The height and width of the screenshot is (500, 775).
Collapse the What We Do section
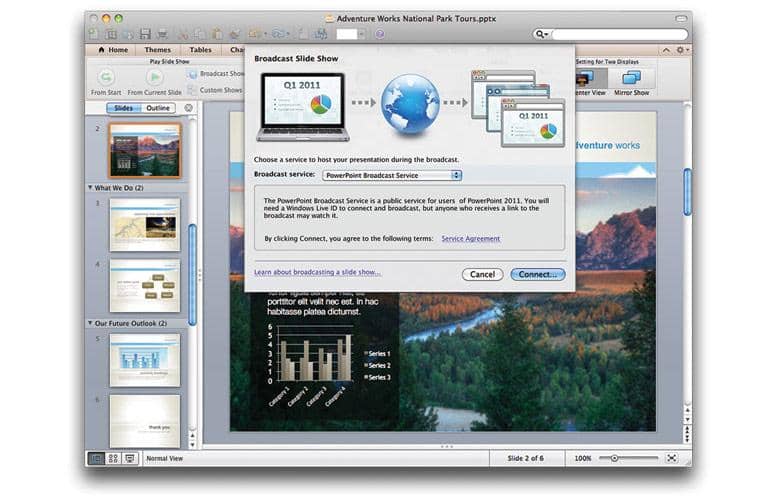pyautogui.click(x=91, y=187)
